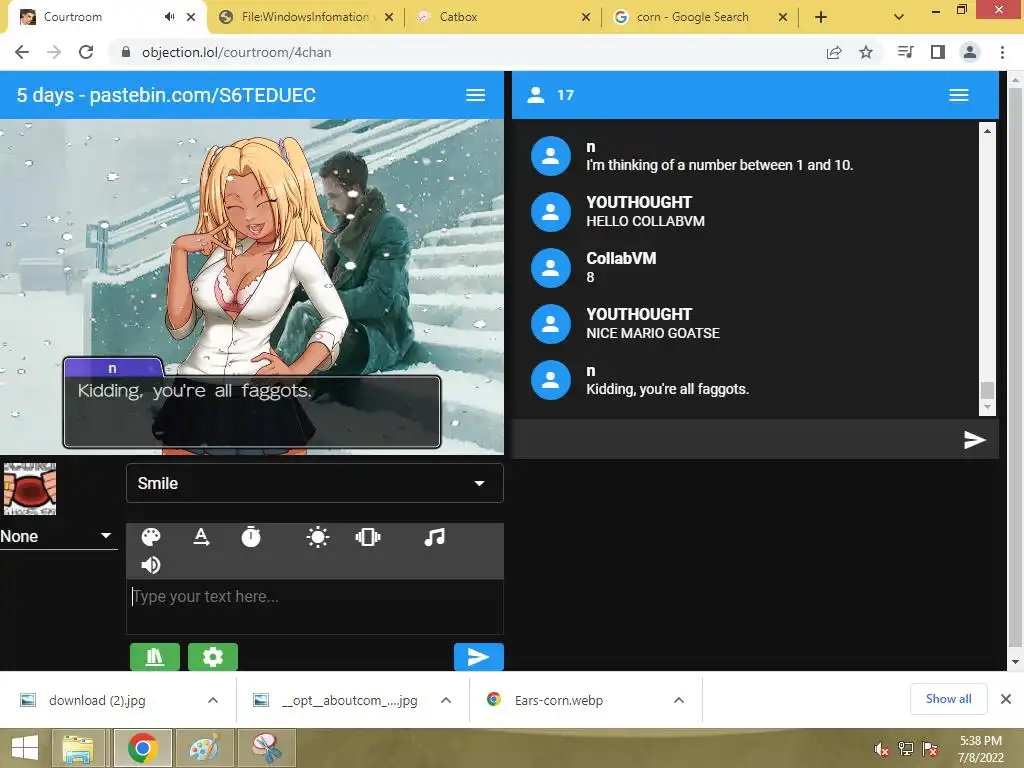Bookmark this page with star icon
The width and height of the screenshot is (1024, 768).
pyautogui.click(x=866, y=52)
